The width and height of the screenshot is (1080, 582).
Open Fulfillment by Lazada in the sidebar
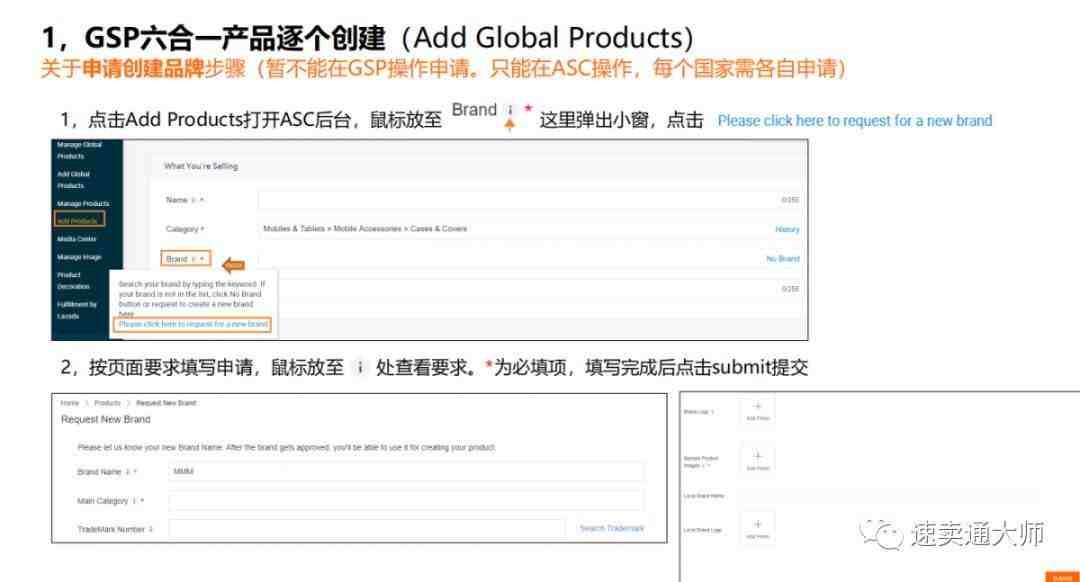point(76,310)
